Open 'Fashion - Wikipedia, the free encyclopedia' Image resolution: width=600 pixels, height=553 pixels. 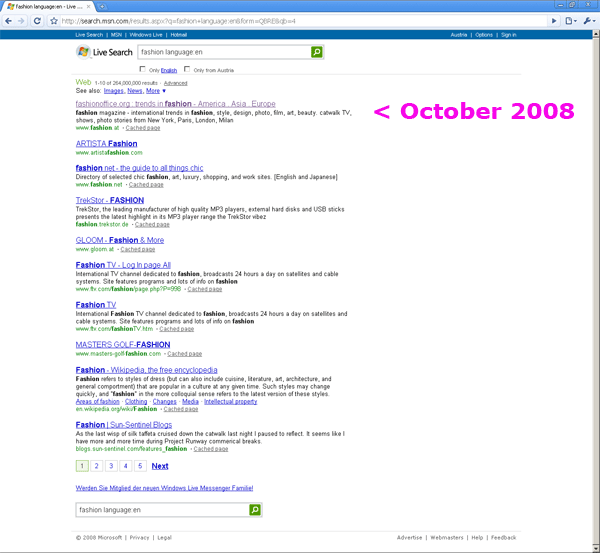pyautogui.click(x=147, y=370)
